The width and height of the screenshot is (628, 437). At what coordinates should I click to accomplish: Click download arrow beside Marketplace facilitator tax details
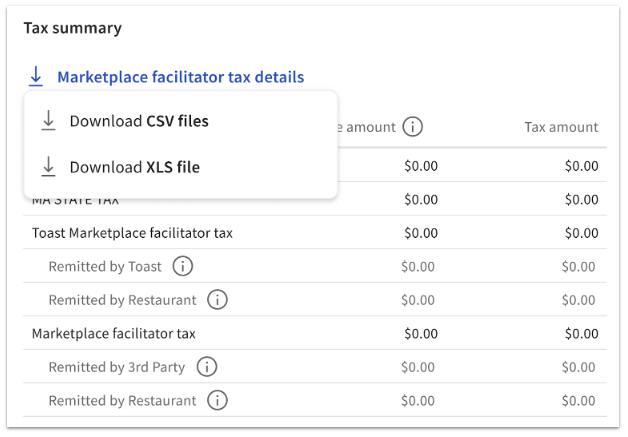pyautogui.click(x=36, y=77)
